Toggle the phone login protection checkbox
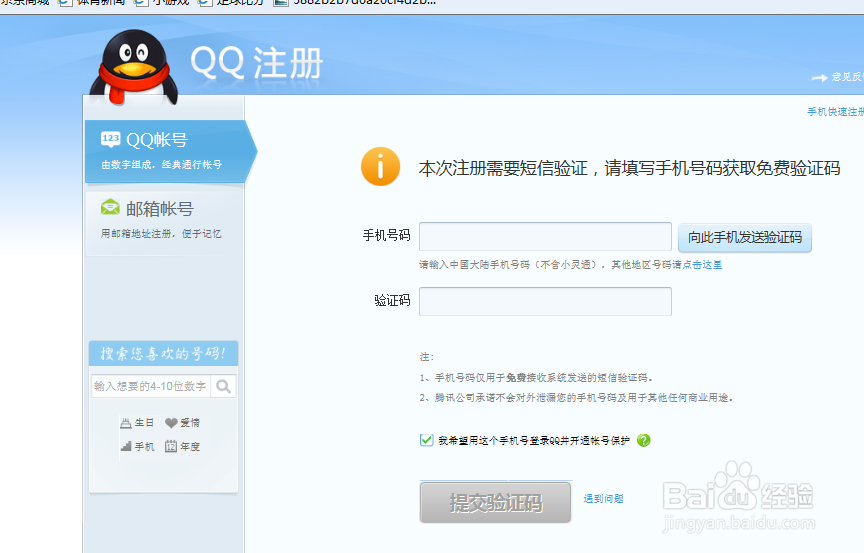864x553 pixels. [x=426, y=440]
